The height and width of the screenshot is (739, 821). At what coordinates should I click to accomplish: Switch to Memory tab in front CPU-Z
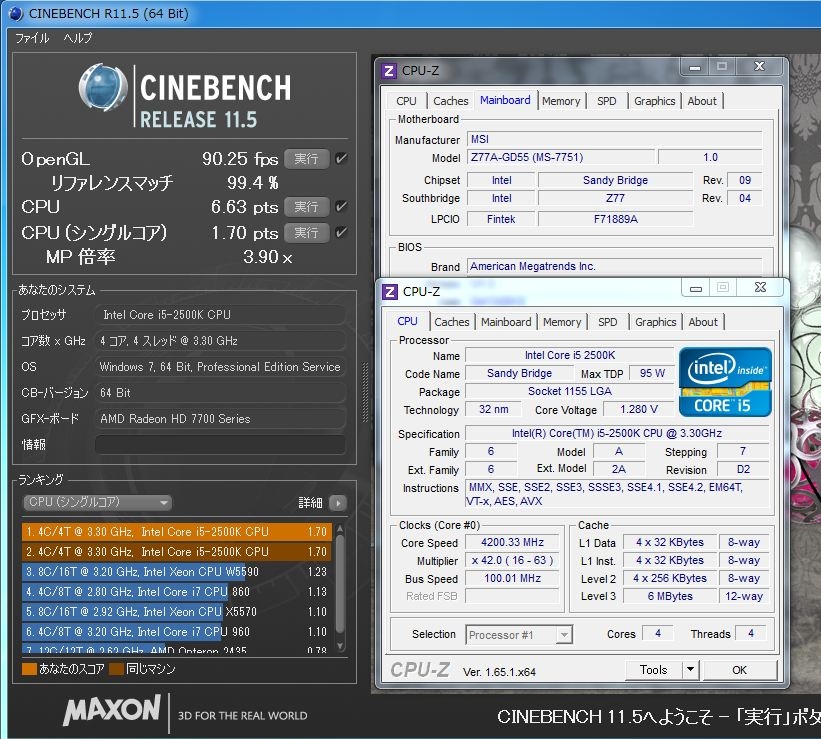[x=562, y=322]
